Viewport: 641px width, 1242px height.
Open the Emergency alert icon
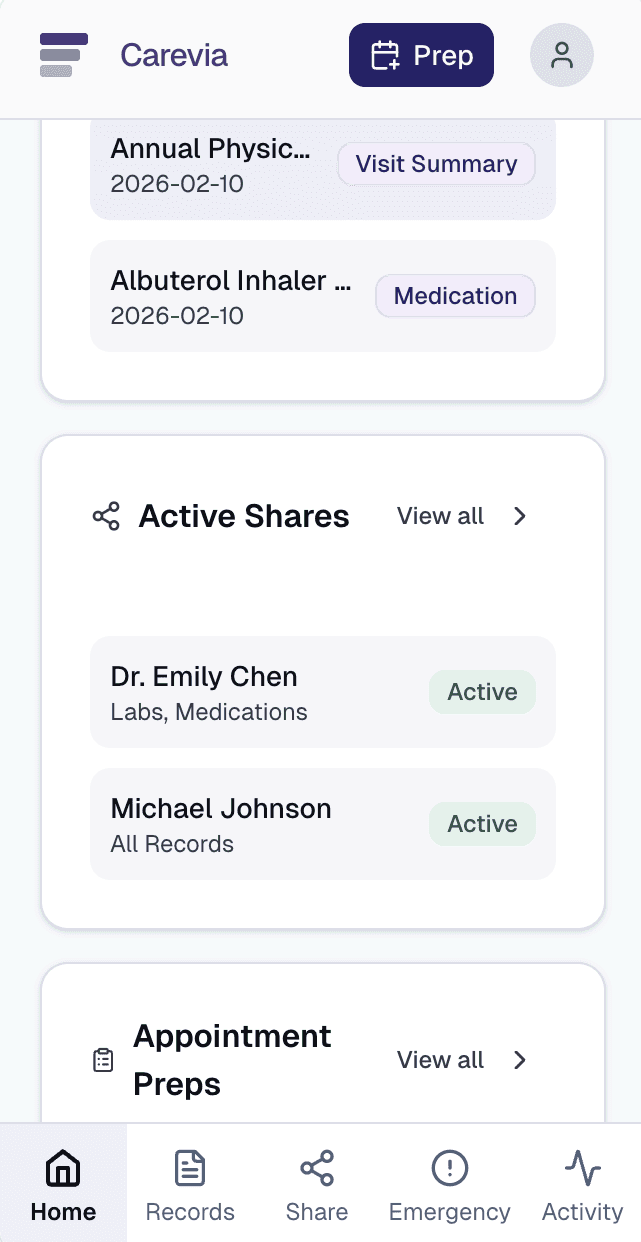click(x=450, y=1167)
